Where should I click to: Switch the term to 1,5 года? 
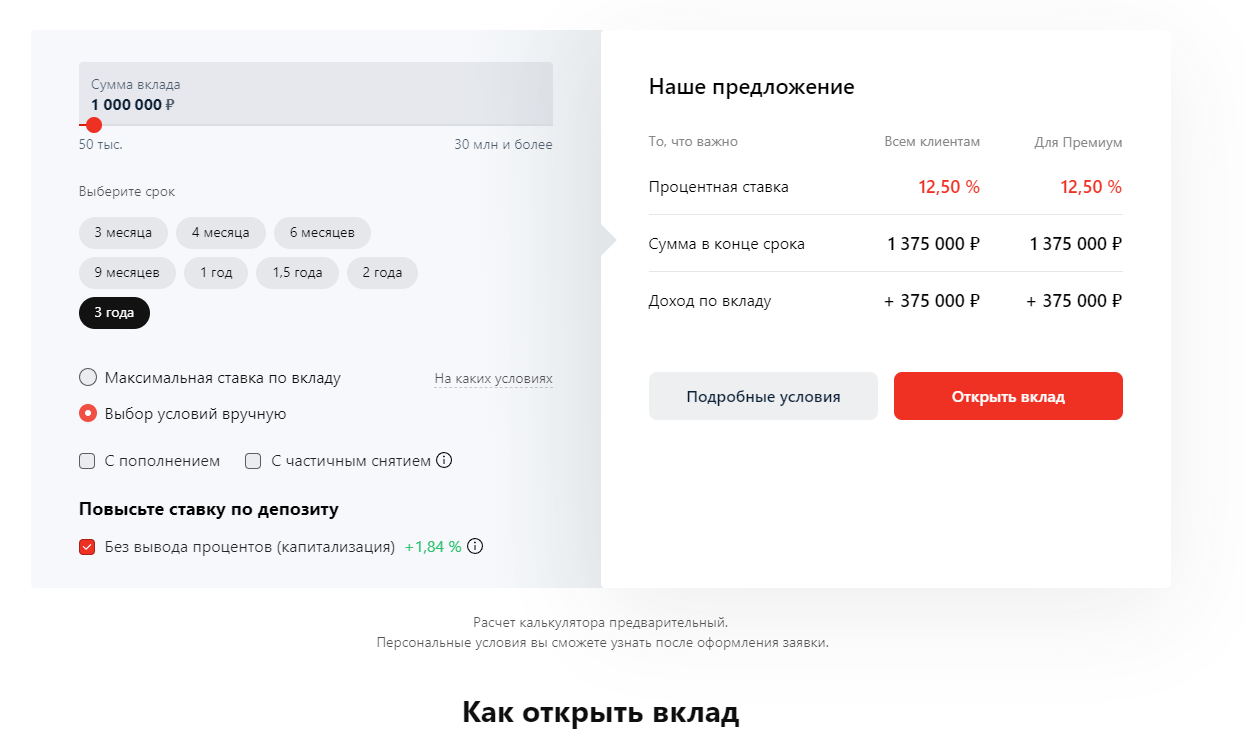297,273
